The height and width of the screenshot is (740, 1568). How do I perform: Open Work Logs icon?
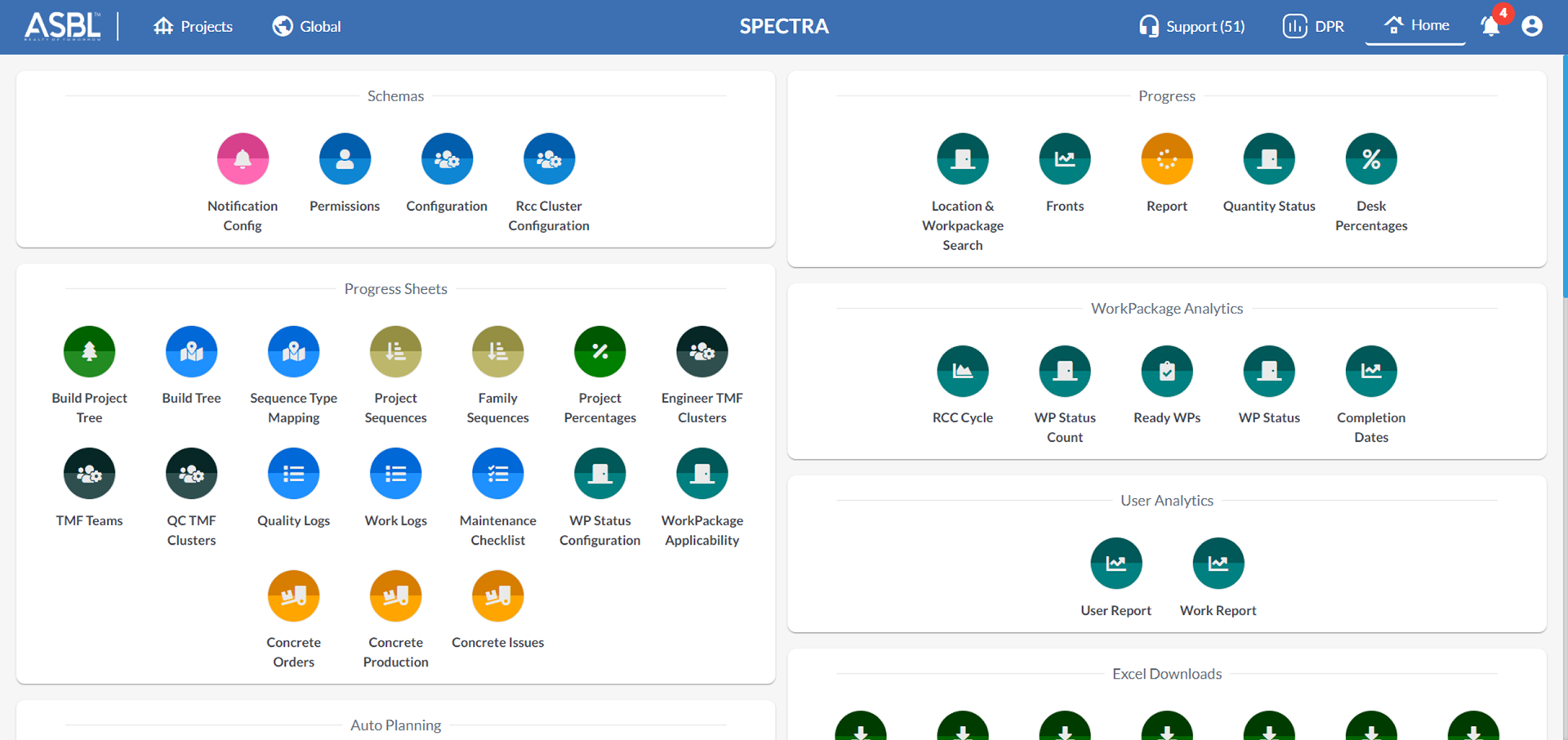(395, 473)
